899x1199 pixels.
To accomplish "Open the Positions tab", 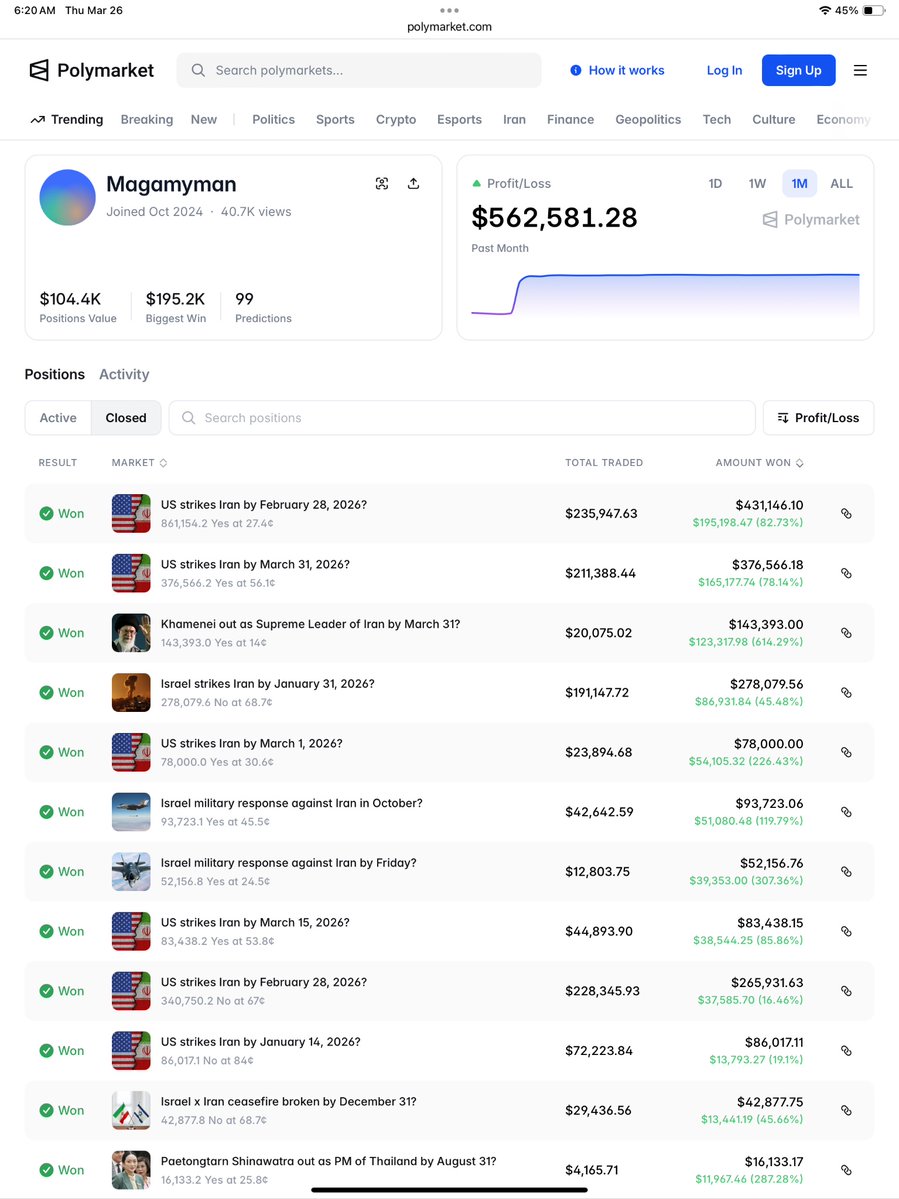I will (54, 375).
